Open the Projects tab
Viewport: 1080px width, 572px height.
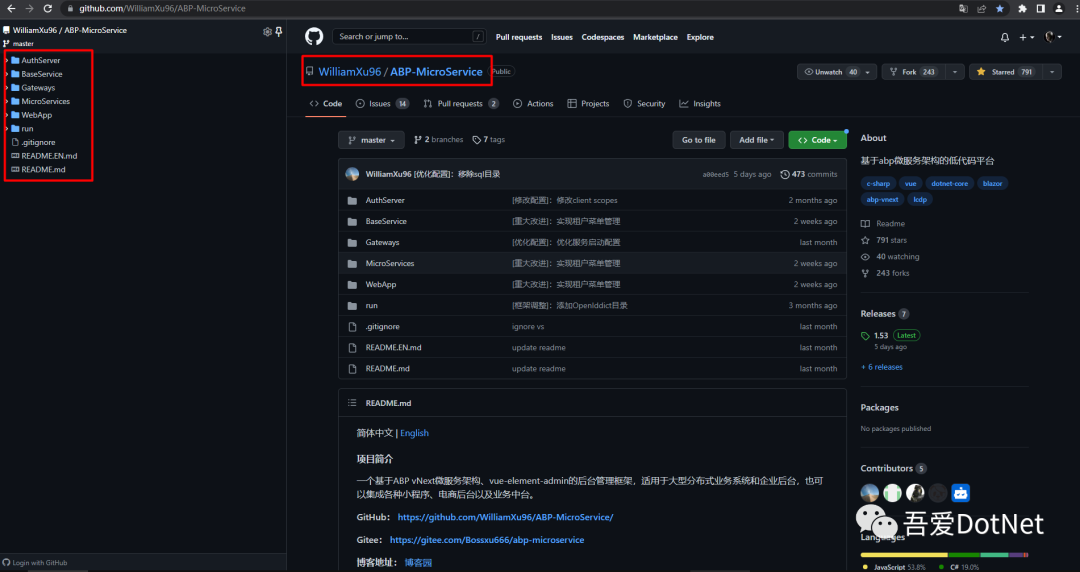(x=588, y=103)
